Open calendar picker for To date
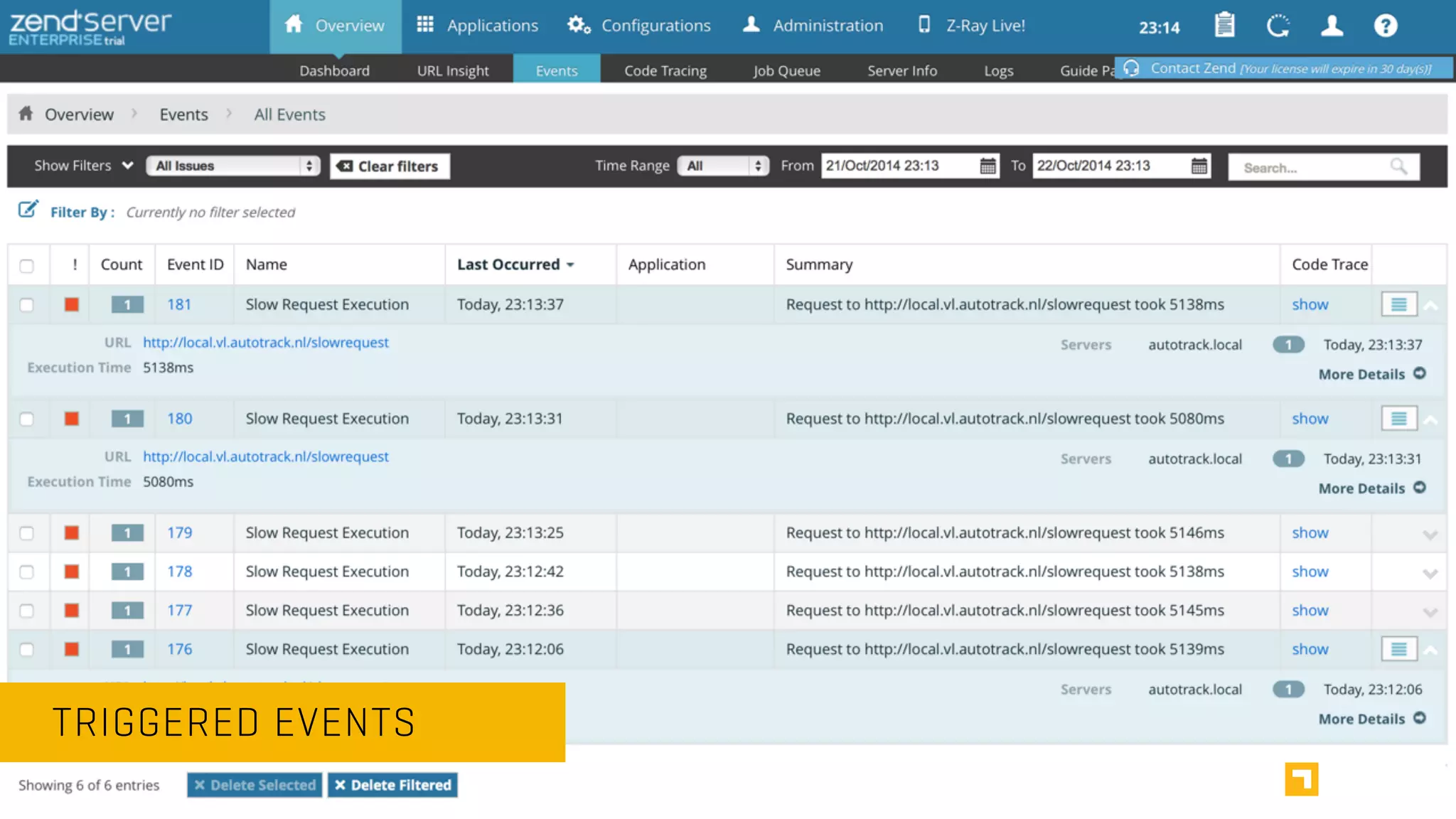This screenshot has width=1456, height=819. coord(1199,166)
